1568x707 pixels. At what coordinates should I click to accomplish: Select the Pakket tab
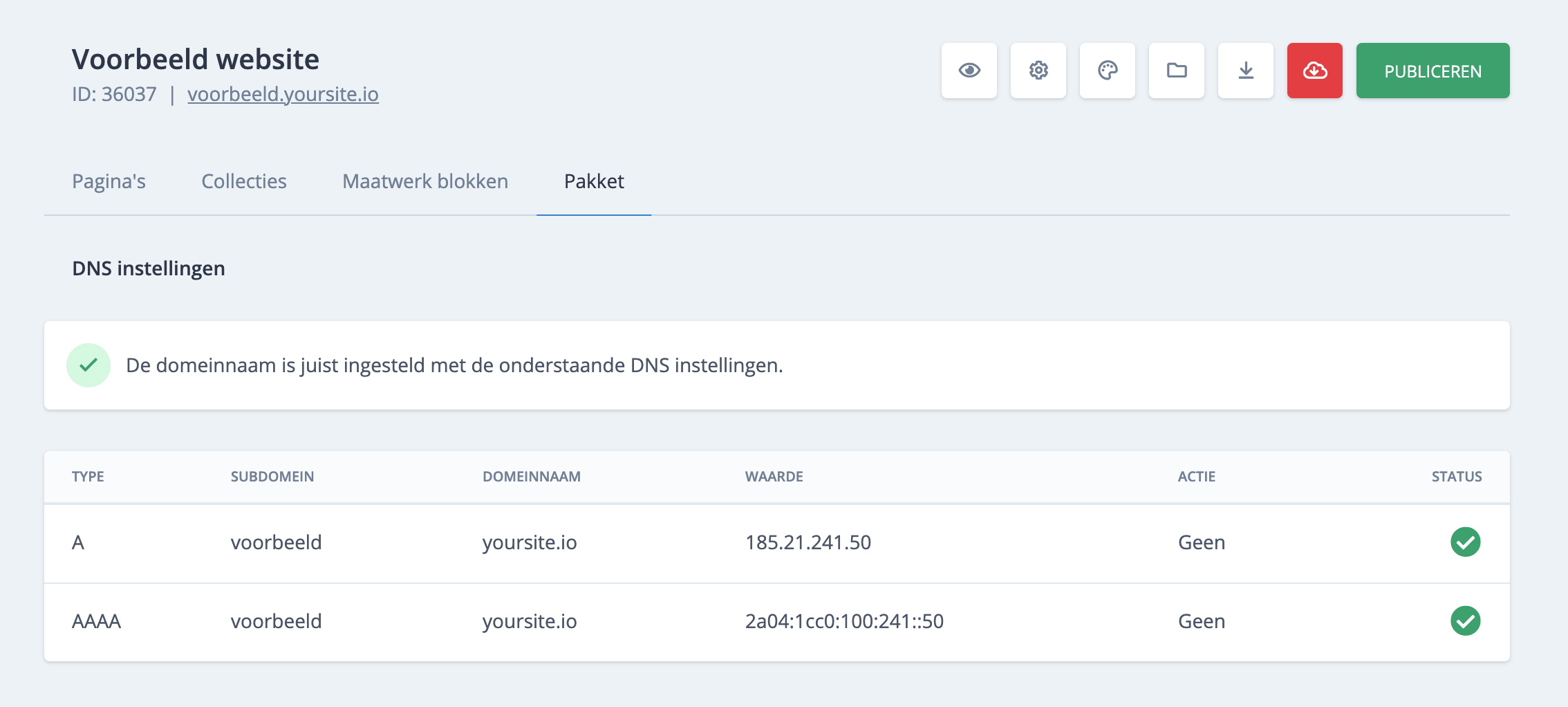[x=594, y=181]
